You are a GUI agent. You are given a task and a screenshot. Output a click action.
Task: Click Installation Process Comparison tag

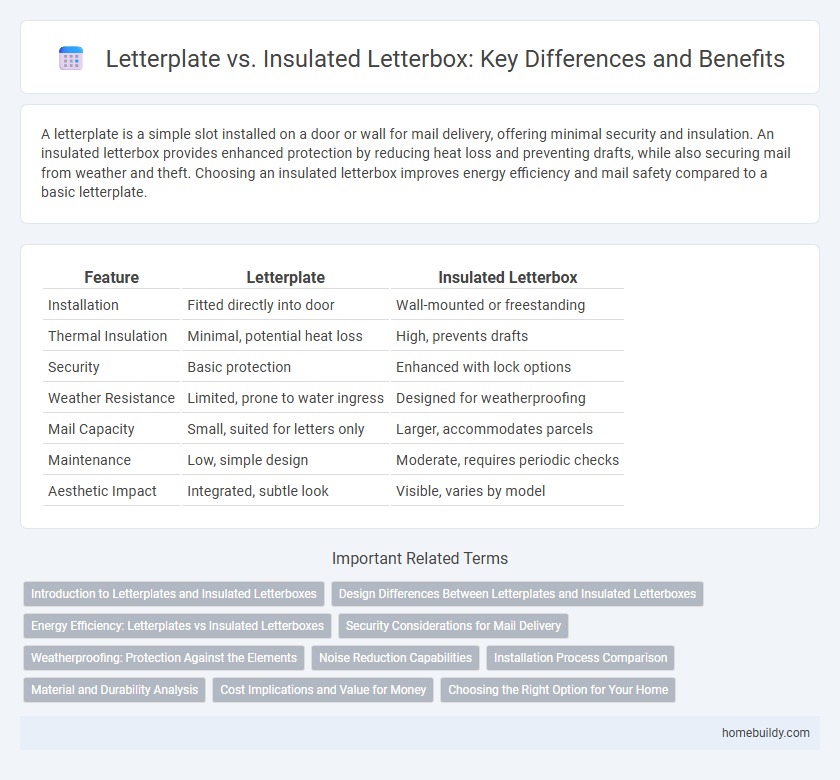click(x=580, y=657)
